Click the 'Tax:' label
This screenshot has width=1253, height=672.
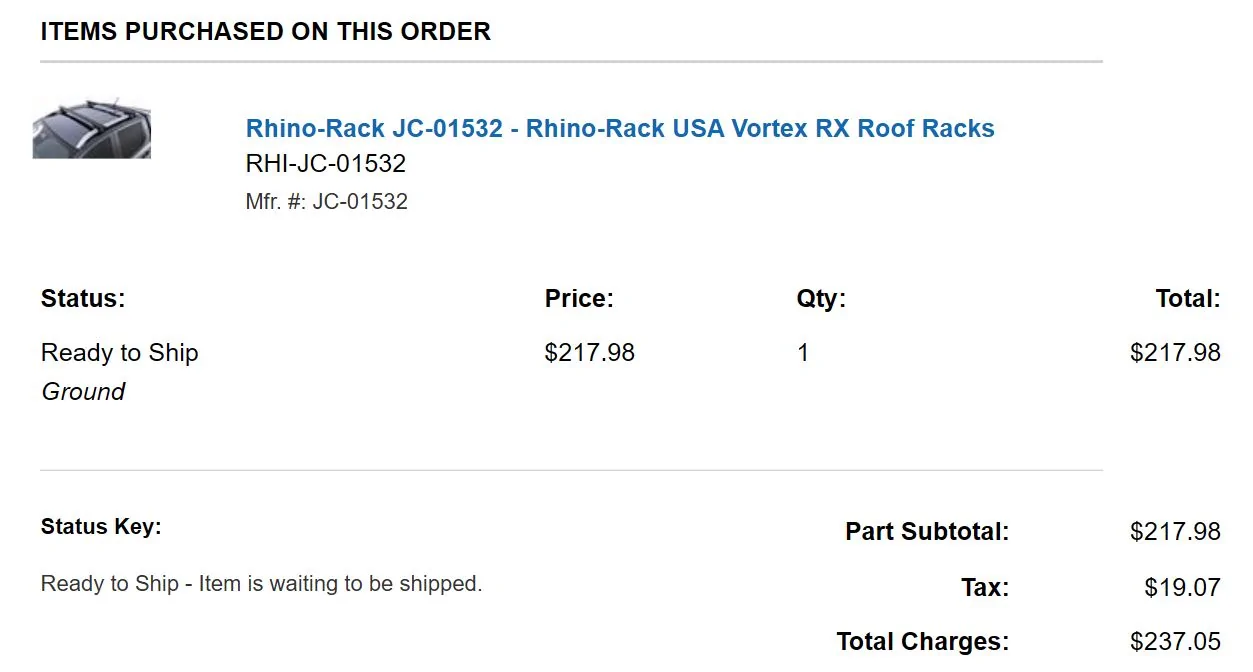coord(985,587)
